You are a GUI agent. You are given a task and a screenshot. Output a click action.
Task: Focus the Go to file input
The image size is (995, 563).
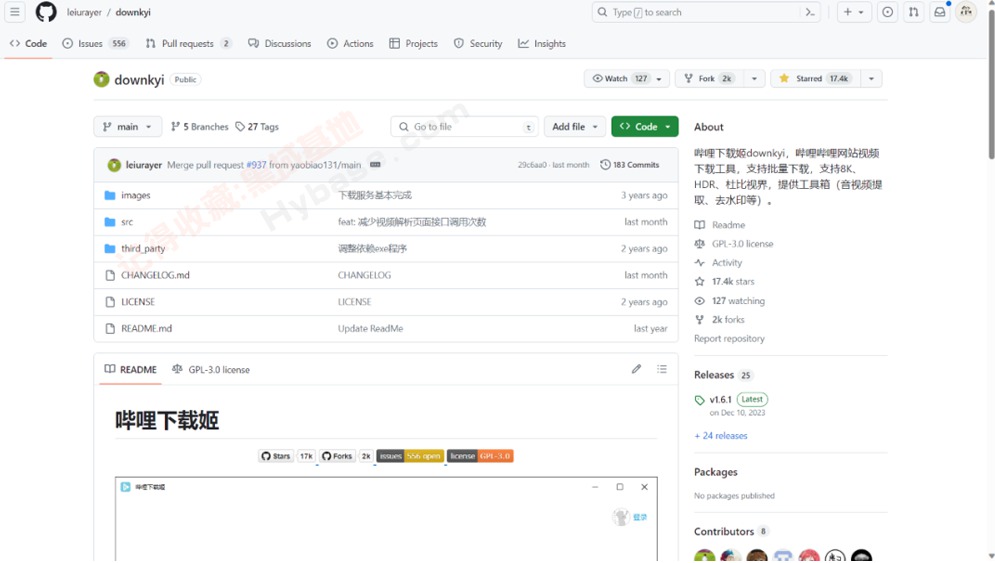click(x=465, y=127)
